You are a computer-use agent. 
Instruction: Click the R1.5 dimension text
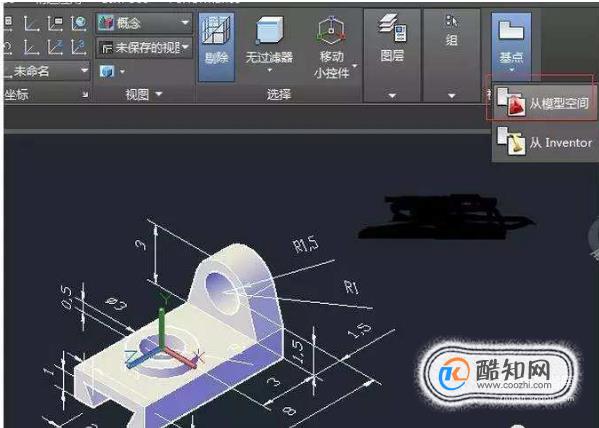click(x=306, y=245)
